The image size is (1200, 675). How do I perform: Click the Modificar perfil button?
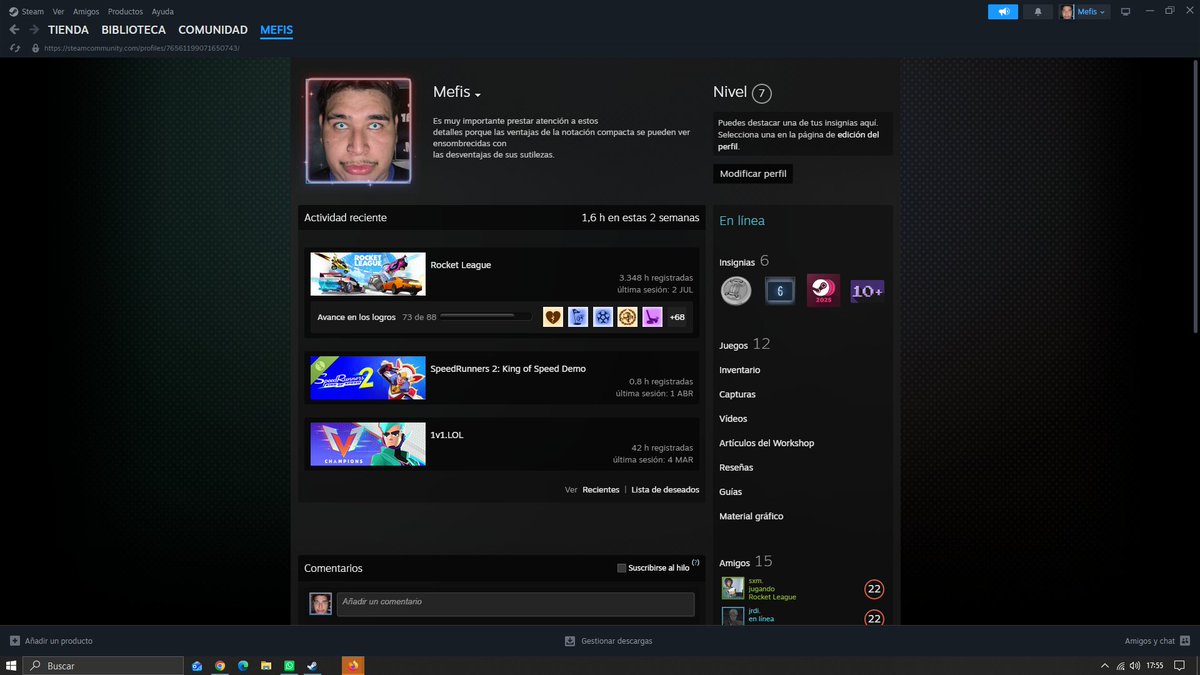[x=753, y=173]
